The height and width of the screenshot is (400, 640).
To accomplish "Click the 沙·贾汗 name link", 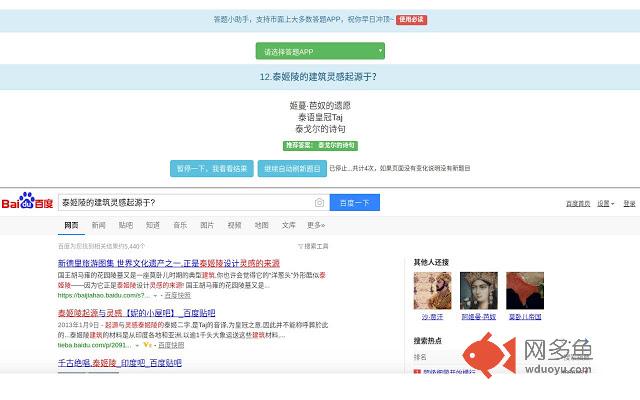I will (x=432, y=317).
